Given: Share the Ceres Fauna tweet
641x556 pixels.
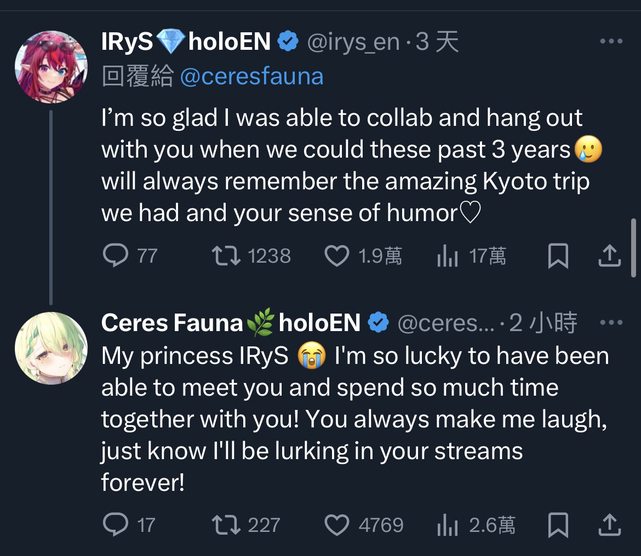Looking at the screenshot, I should coord(609,524).
